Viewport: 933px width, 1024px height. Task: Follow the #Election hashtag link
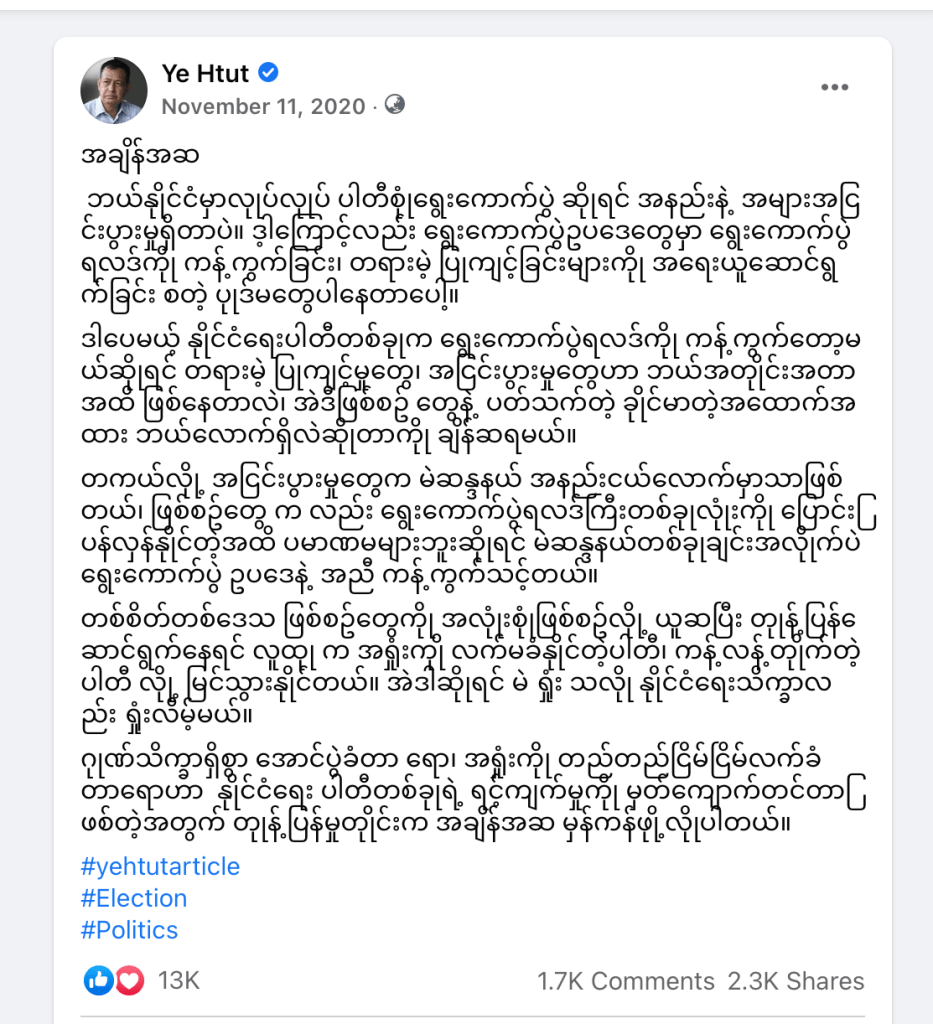point(133,898)
